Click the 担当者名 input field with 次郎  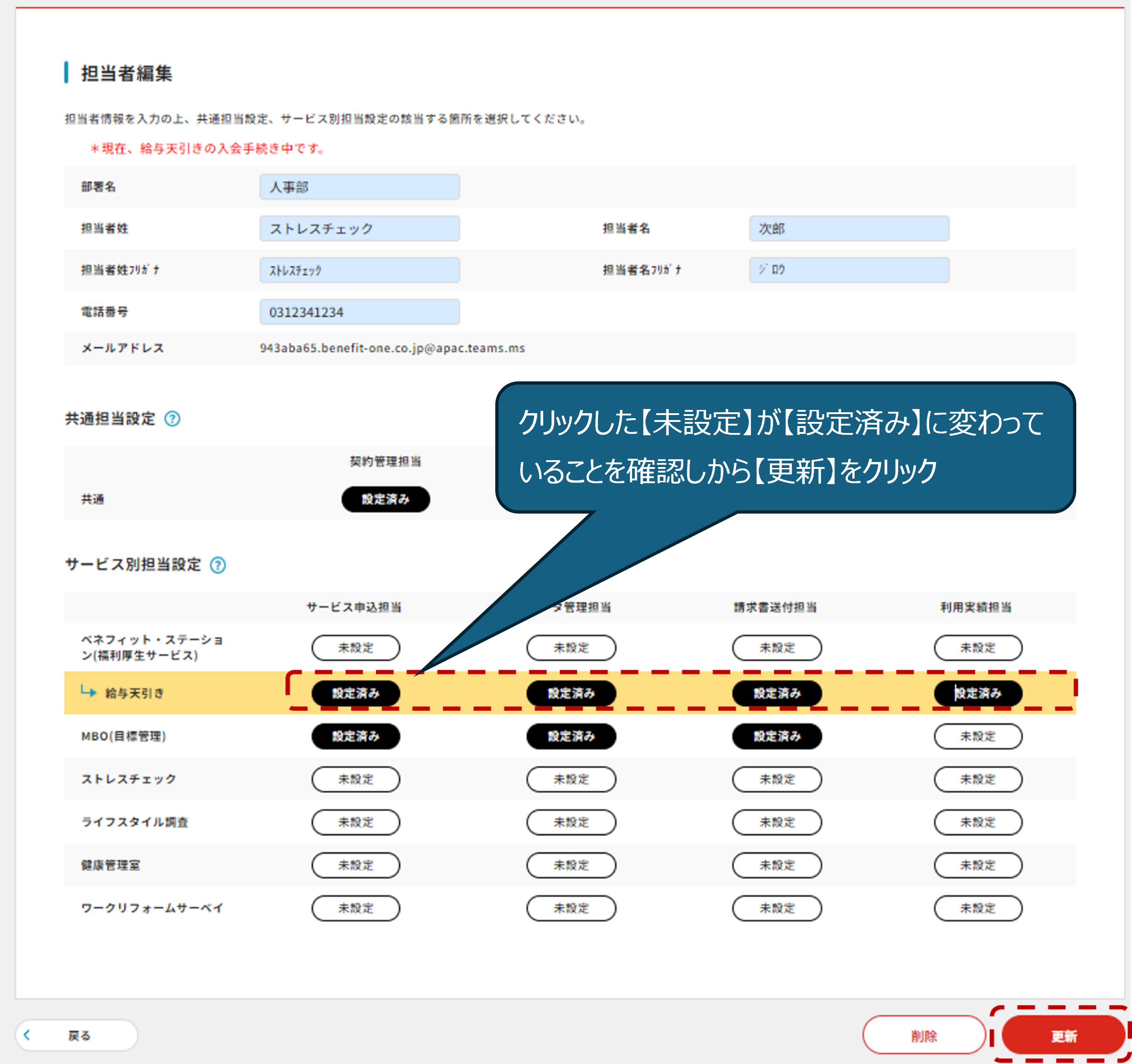pos(849,228)
